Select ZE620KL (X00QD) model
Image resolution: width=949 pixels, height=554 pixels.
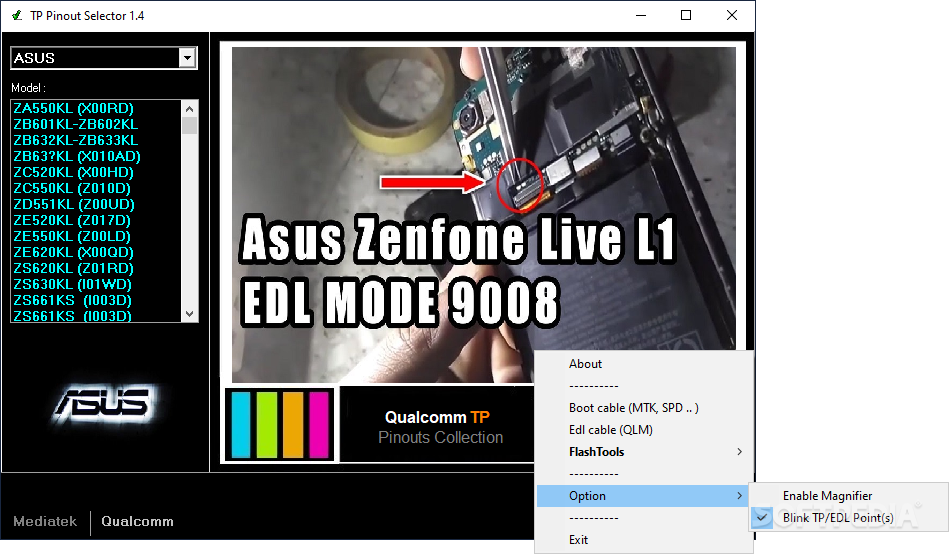73,252
